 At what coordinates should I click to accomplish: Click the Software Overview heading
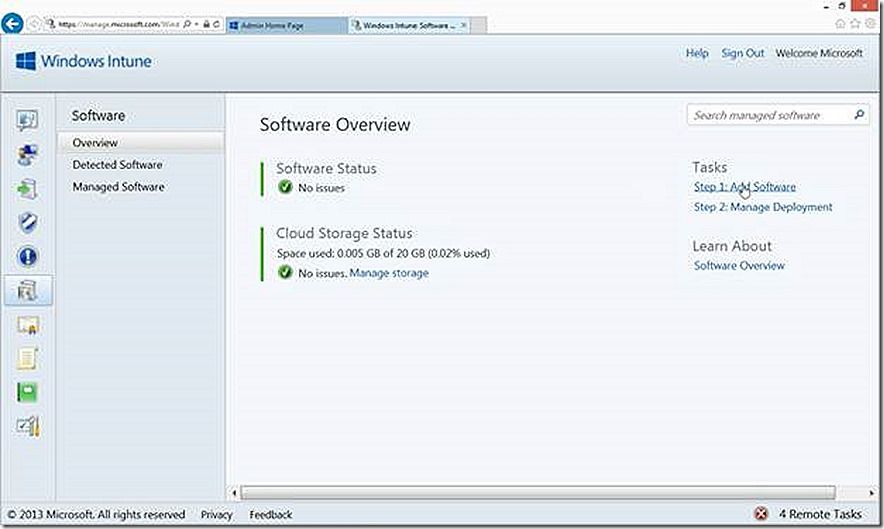click(x=335, y=124)
